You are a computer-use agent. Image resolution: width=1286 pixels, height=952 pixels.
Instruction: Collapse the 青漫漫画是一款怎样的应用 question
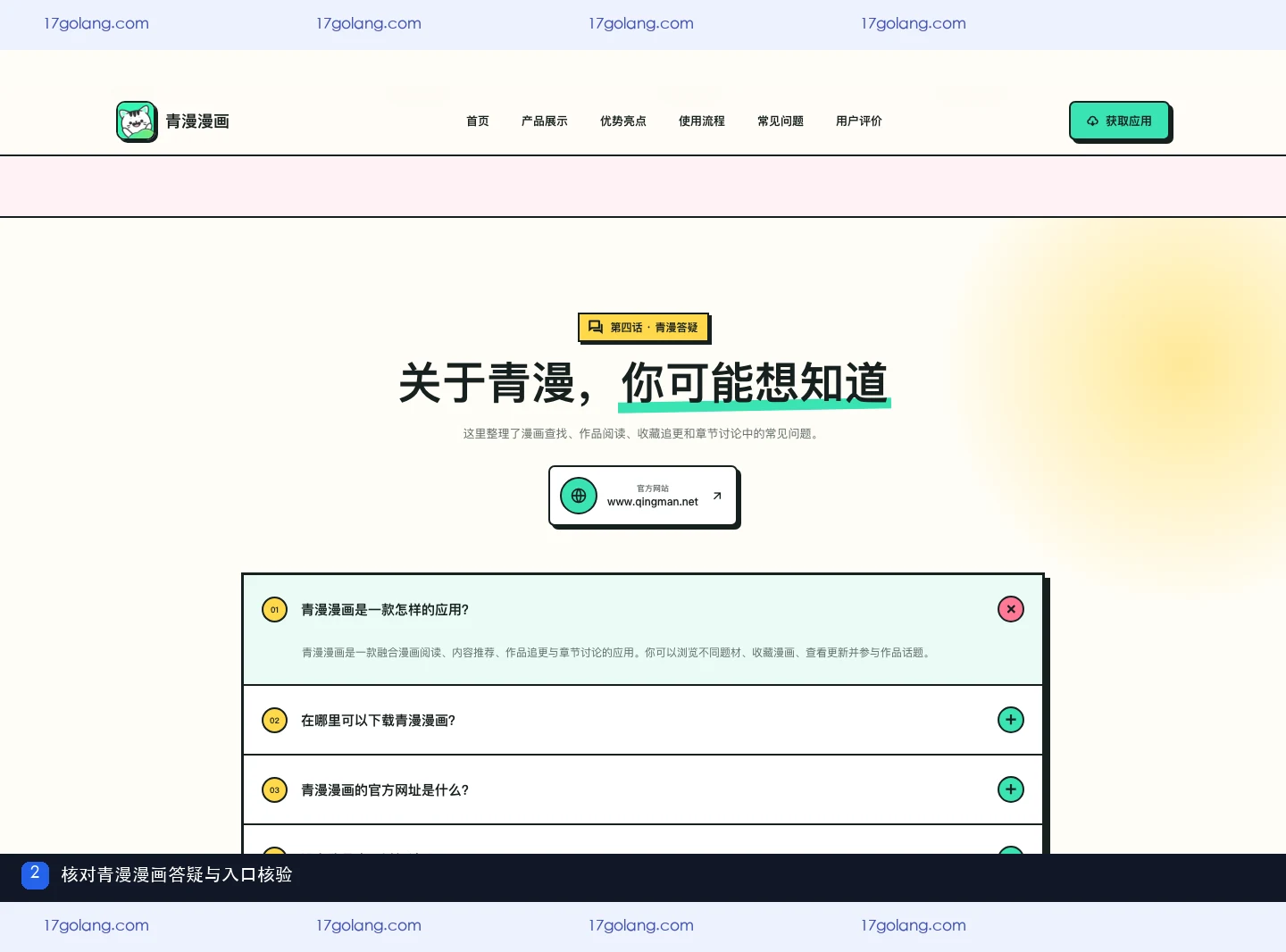tap(1011, 609)
